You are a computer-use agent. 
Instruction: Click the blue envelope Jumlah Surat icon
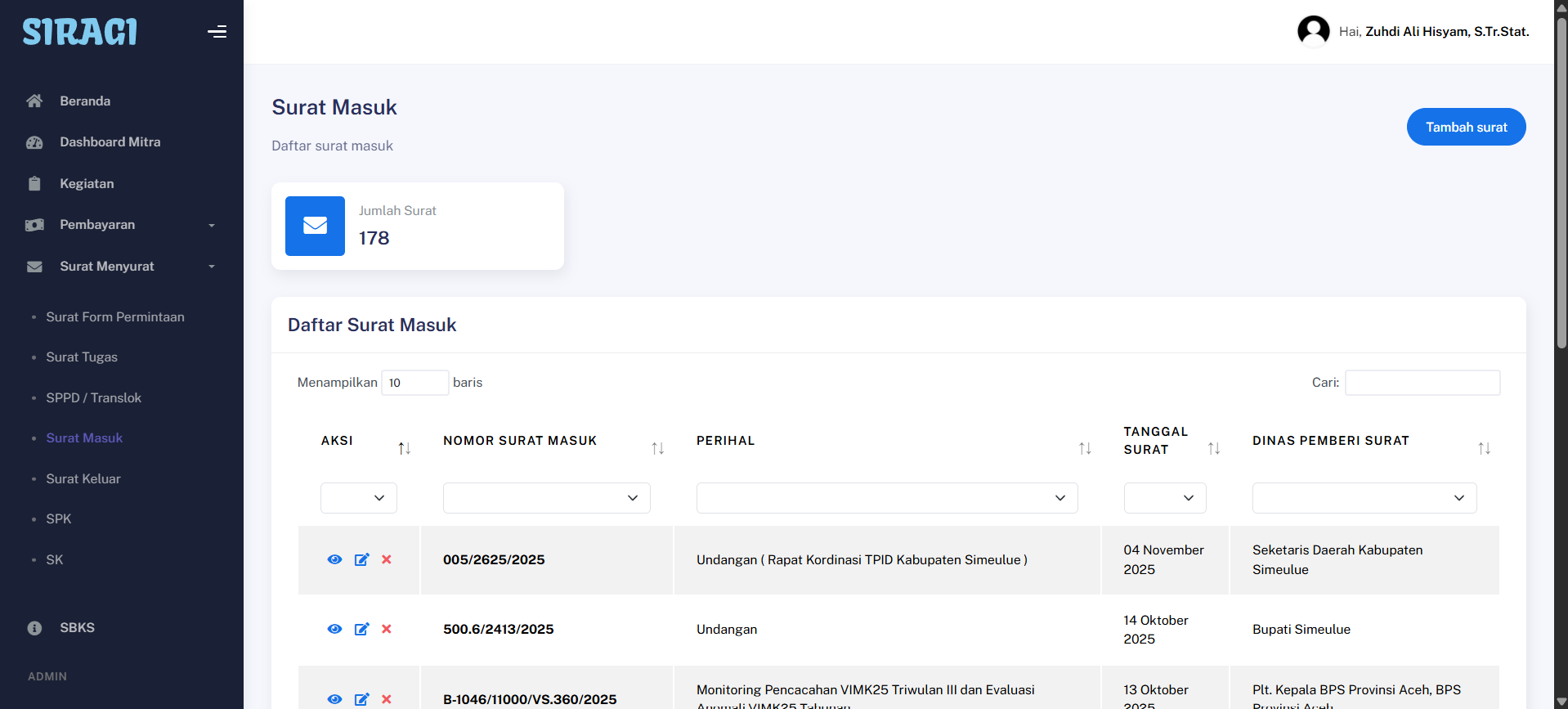pos(315,226)
